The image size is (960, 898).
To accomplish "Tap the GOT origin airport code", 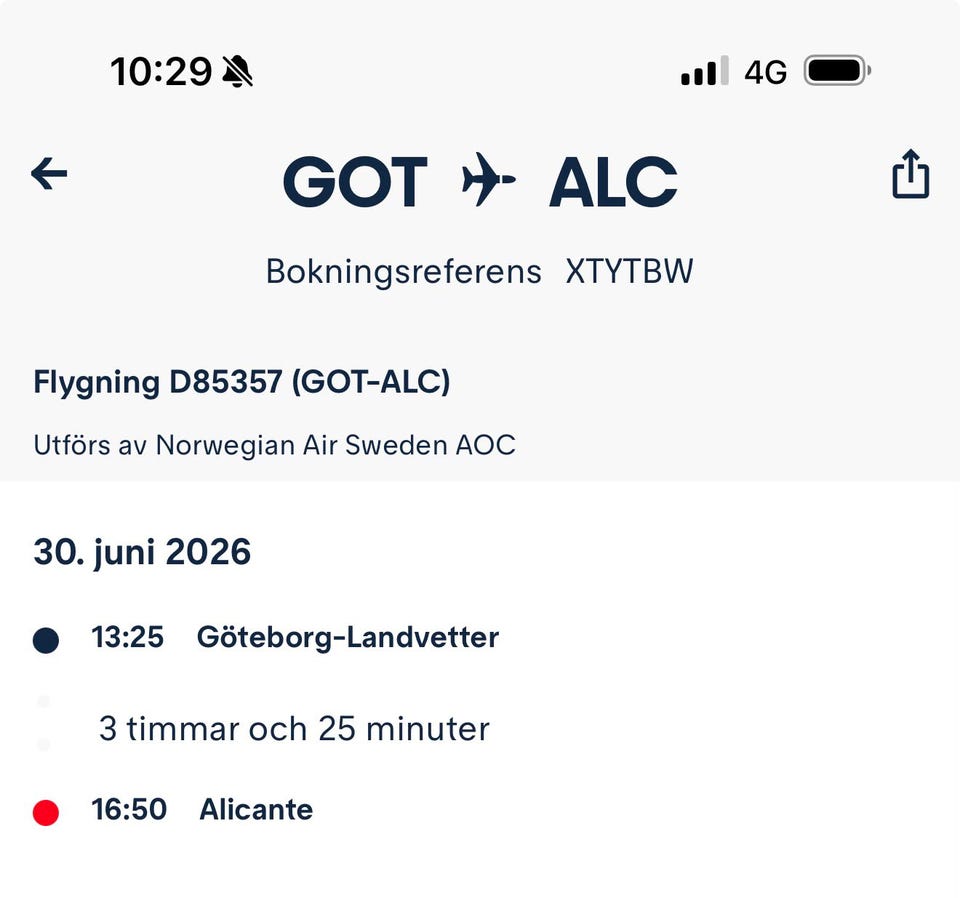I will (355, 181).
